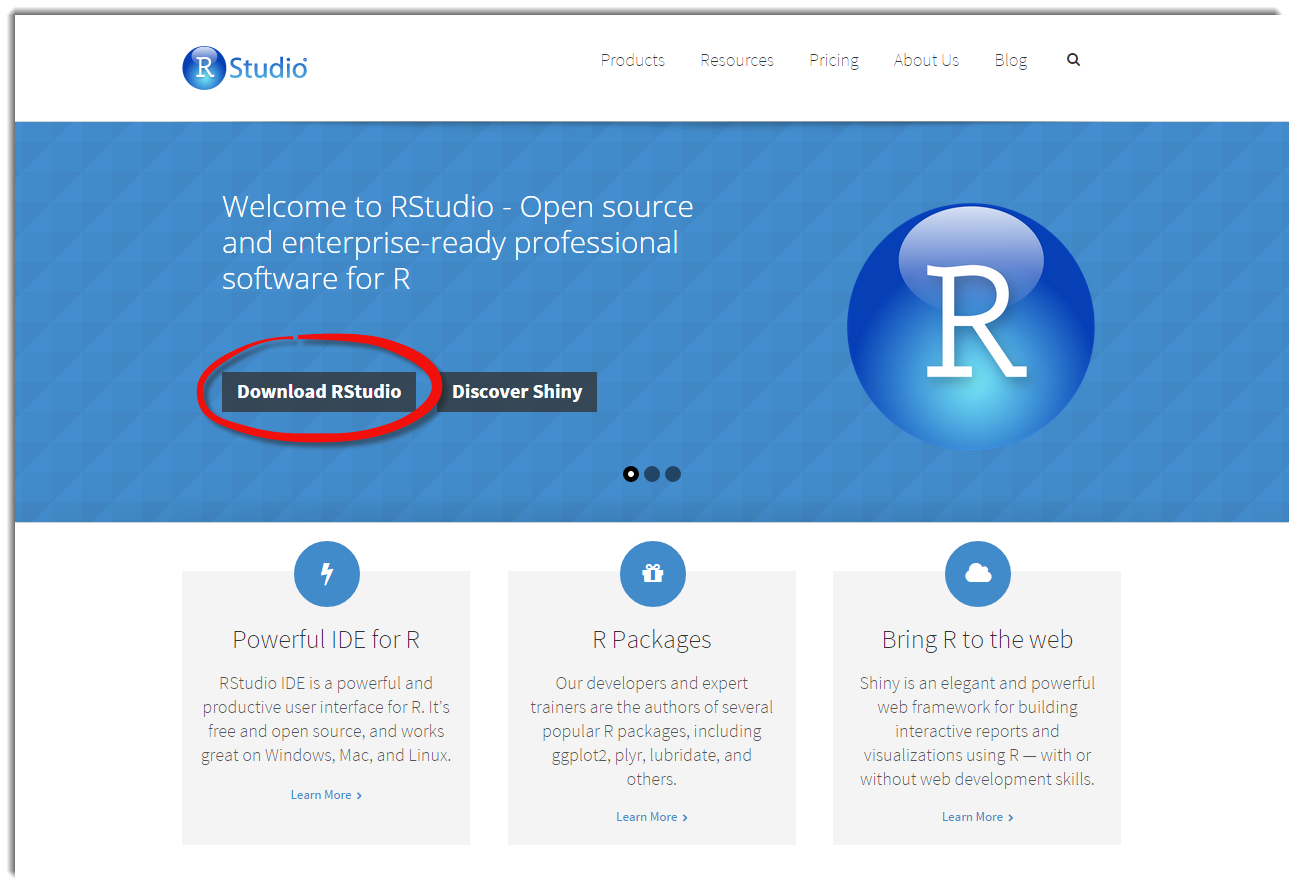Click the RStudio logo in header

245,67
